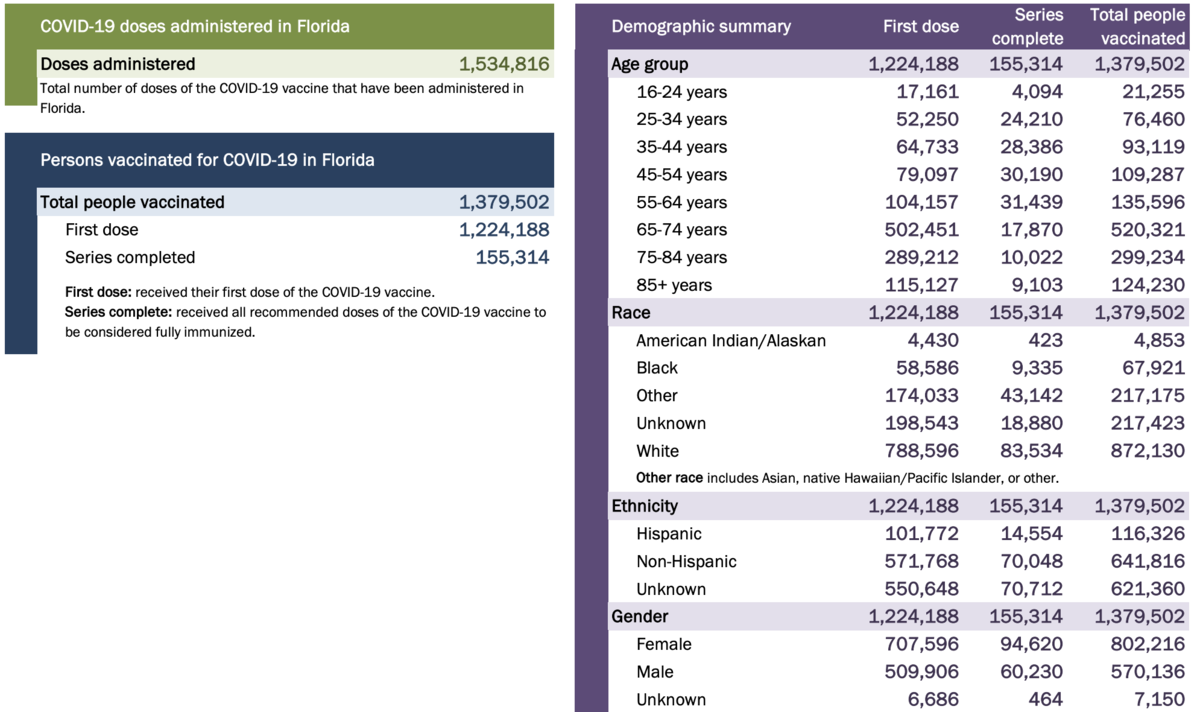
Task: Click the "Non-Hispanic" row label
Action: (x=686, y=561)
